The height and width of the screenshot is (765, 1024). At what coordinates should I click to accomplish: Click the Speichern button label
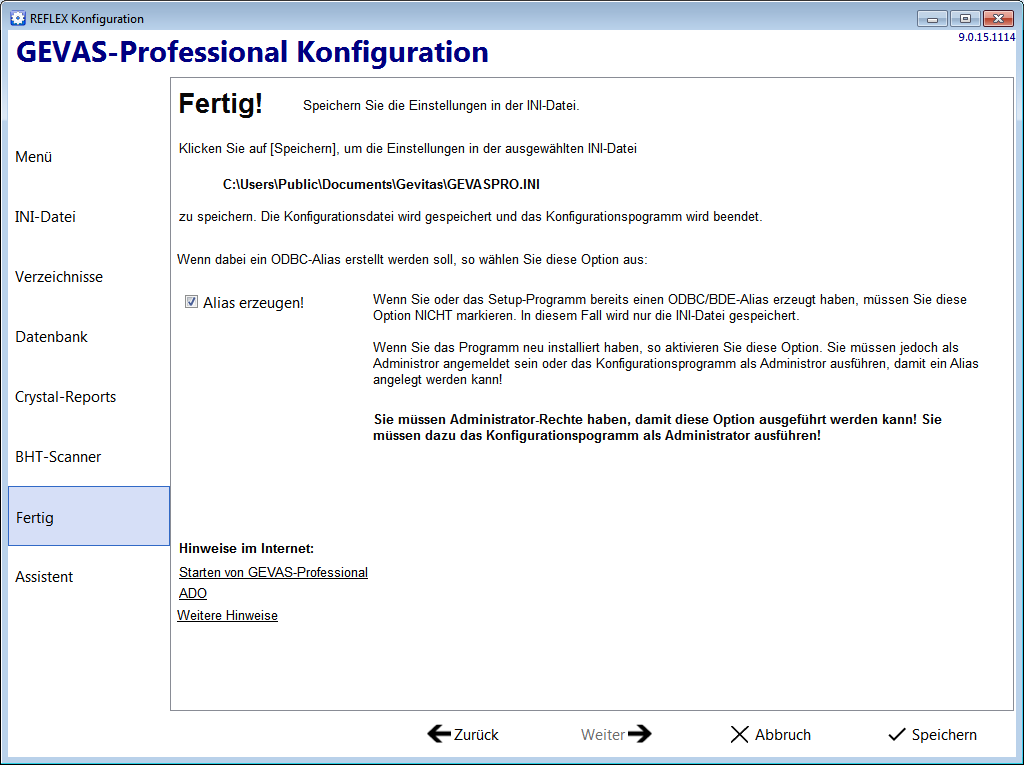click(944, 735)
